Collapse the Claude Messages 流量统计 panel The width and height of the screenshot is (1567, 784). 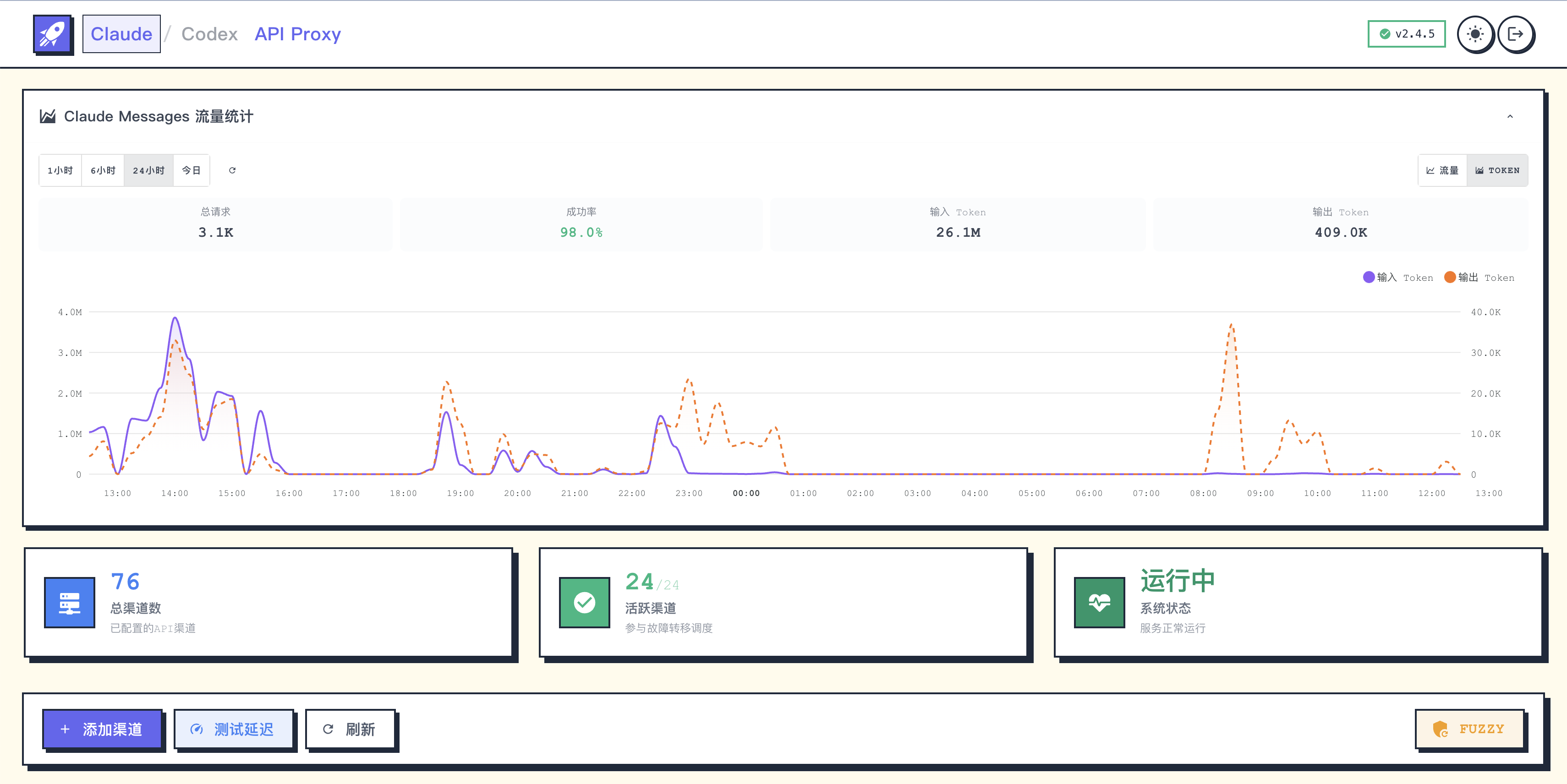click(1510, 117)
